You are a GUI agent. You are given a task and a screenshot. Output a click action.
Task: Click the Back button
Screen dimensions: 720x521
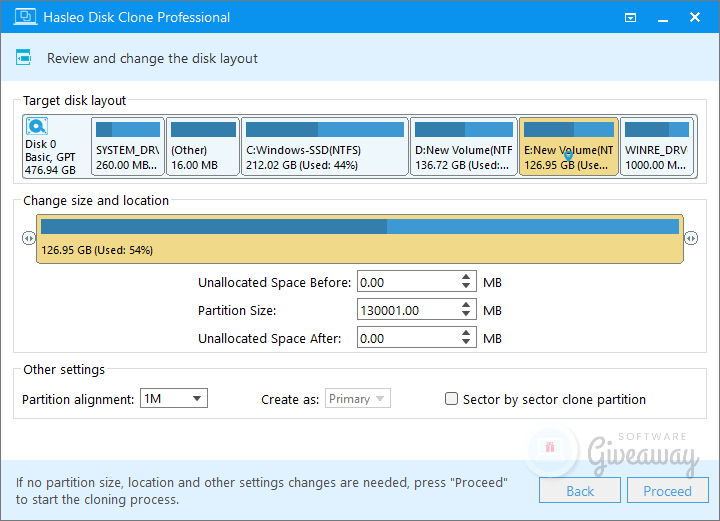[580, 490]
